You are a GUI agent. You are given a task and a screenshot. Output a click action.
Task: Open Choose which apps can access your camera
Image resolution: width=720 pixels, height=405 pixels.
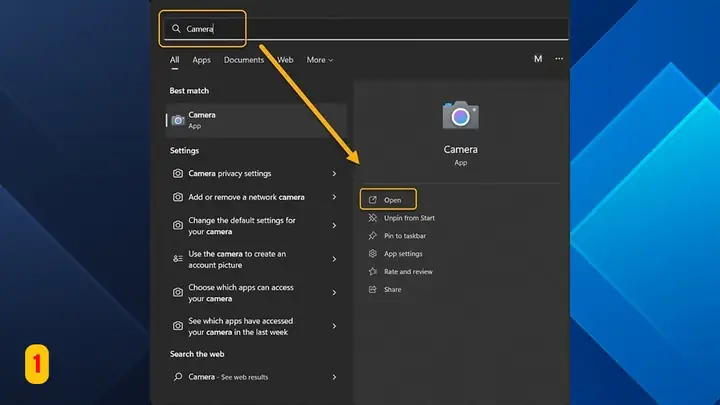(x=256, y=292)
